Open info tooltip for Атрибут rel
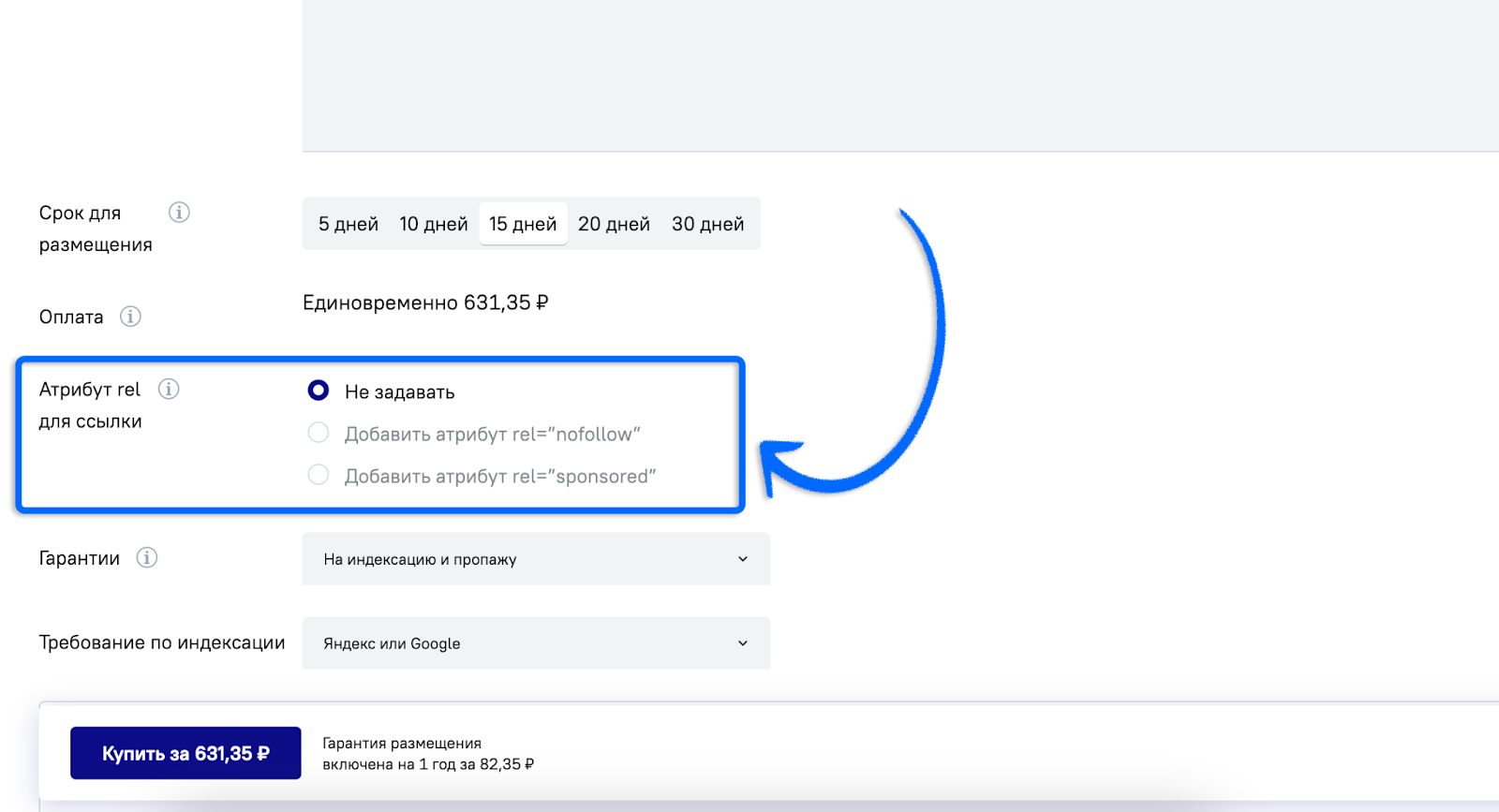The image size is (1499, 812). point(169,389)
